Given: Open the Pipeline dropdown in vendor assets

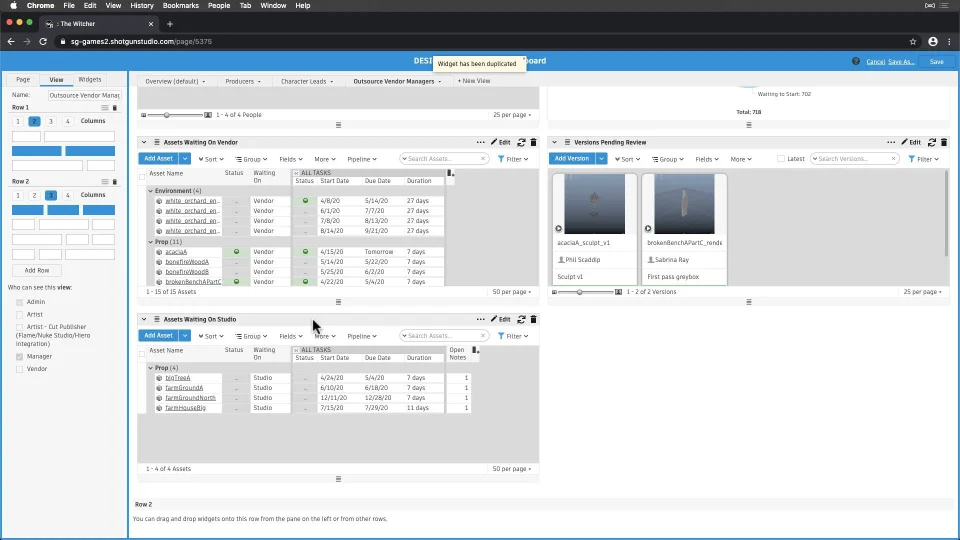Looking at the screenshot, I should click(x=361, y=159).
